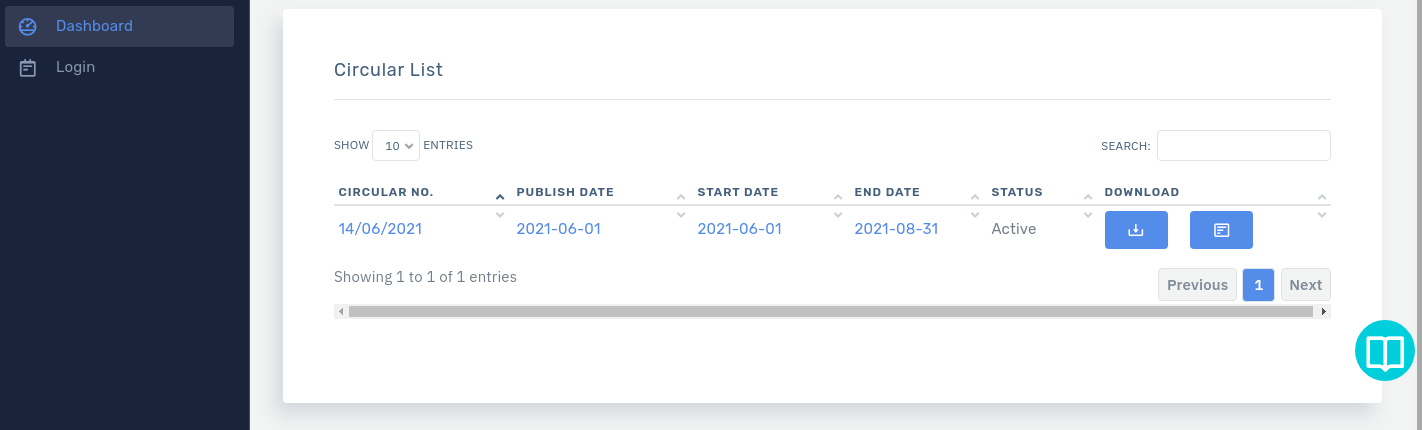Open Login menu item in sidebar
The width and height of the screenshot is (1422, 430).
pyautogui.click(x=119, y=67)
